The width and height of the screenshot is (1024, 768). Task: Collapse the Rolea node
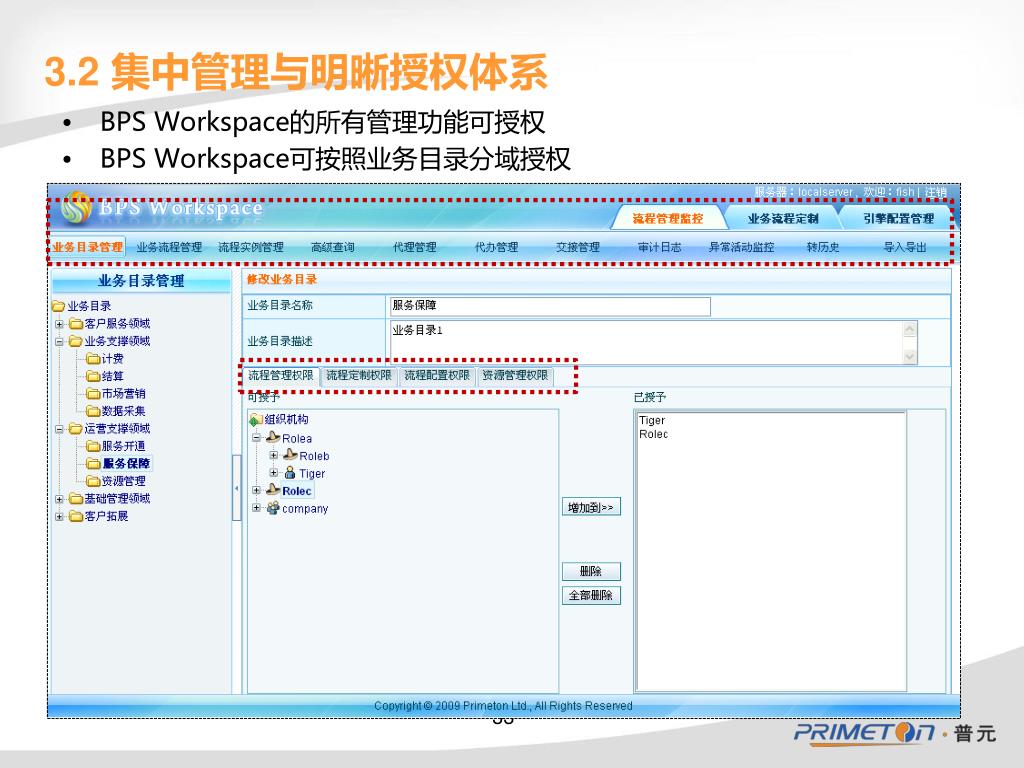tap(257, 438)
